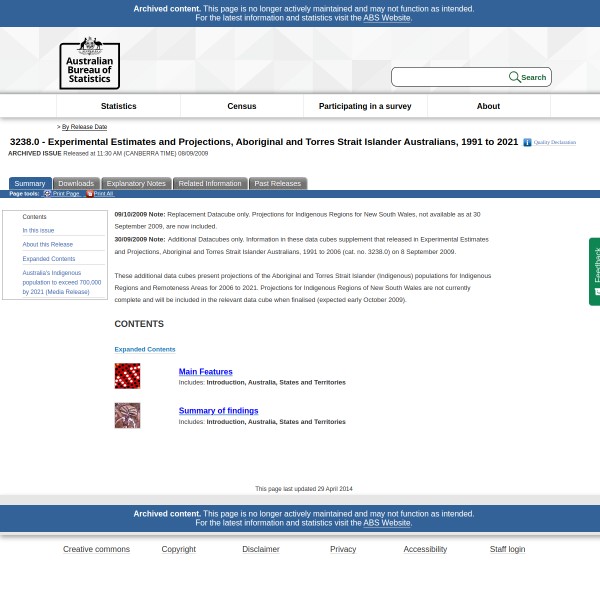This screenshot has height=600, width=600.
Task: Open the Census navigation menu
Action: [241, 106]
